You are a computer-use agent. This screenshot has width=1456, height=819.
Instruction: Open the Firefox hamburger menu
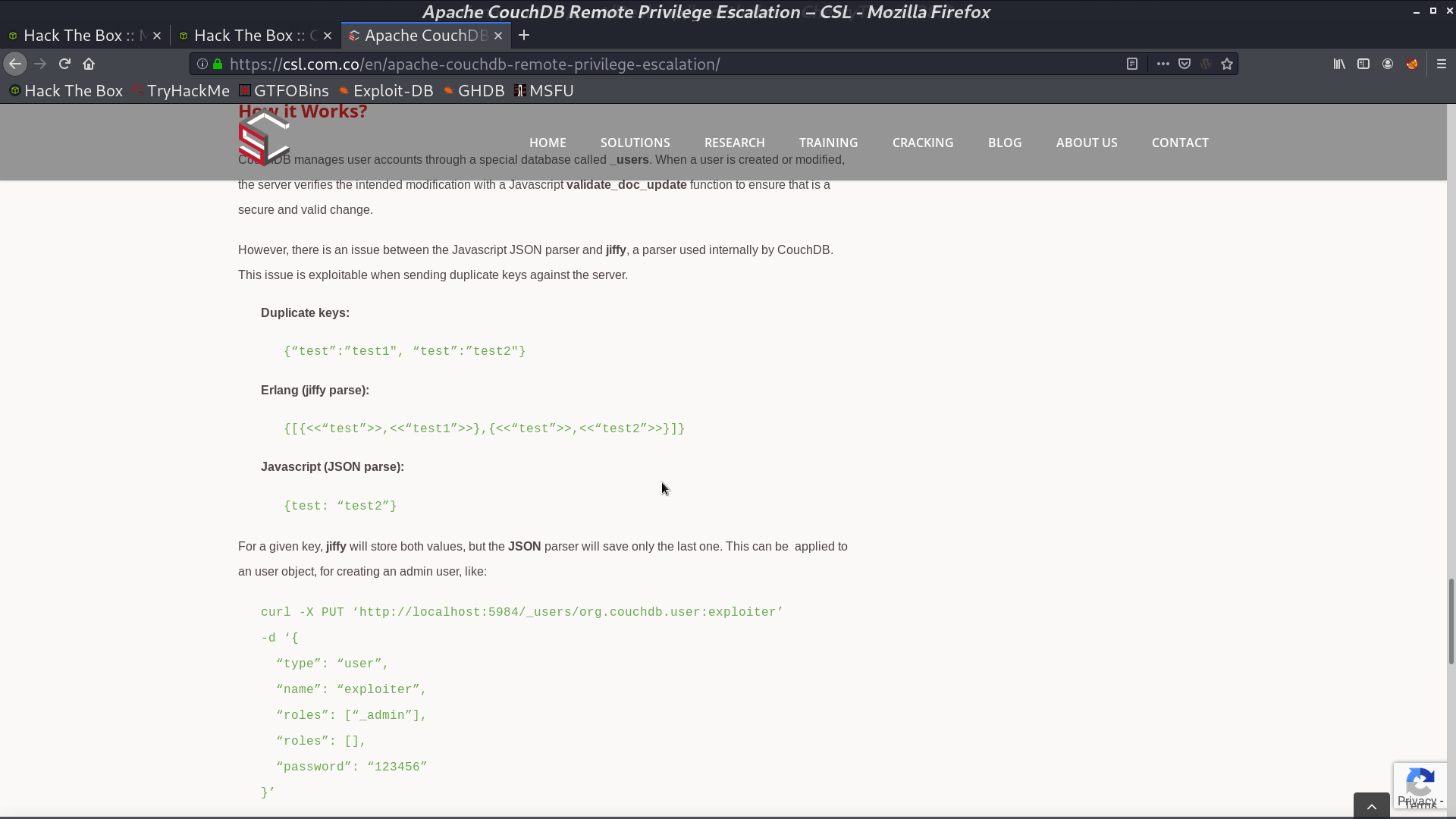point(1442,64)
